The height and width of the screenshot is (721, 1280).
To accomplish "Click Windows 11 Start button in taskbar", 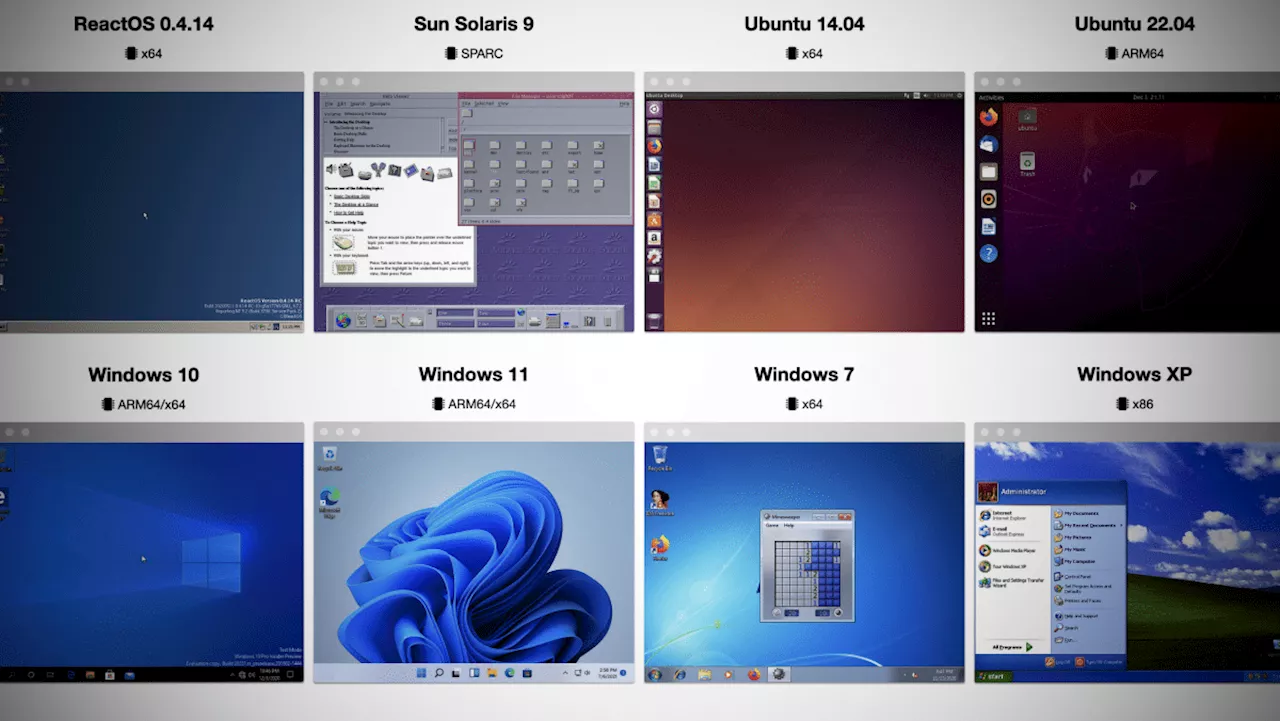I will point(421,673).
